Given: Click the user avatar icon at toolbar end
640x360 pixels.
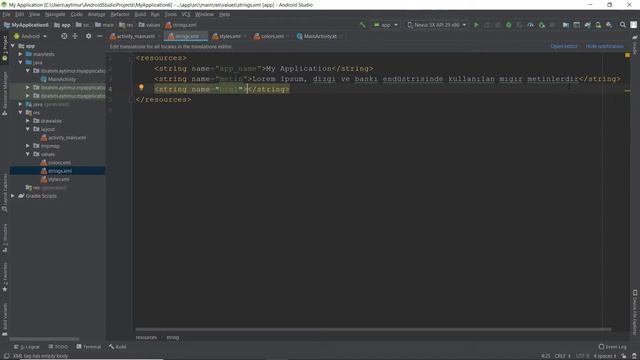Looking at the screenshot, I should 633,25.
